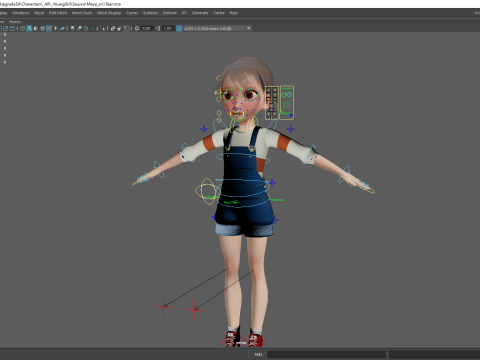The width and height of the screenshot is (480, 360).
Task: Open the Windows menu
Action: click(x=21, y=13)
